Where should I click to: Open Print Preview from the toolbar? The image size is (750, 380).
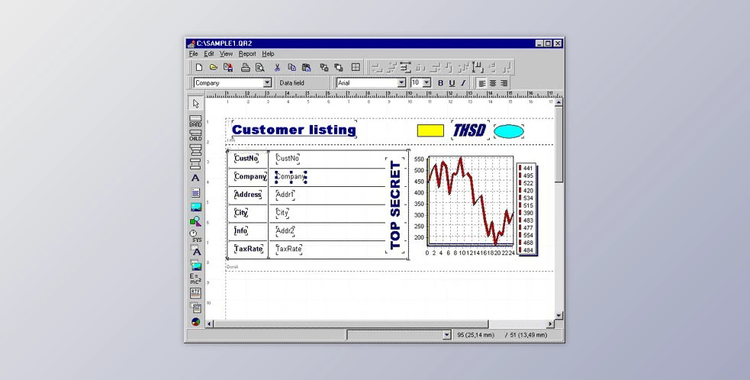click(x=260, y=67)
